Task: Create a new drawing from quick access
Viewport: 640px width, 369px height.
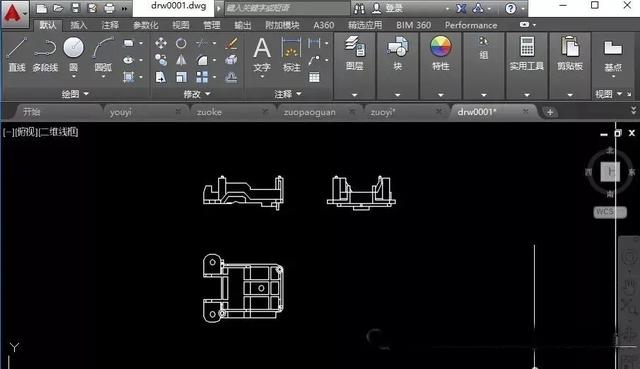Action: click(x=41, y=8)
